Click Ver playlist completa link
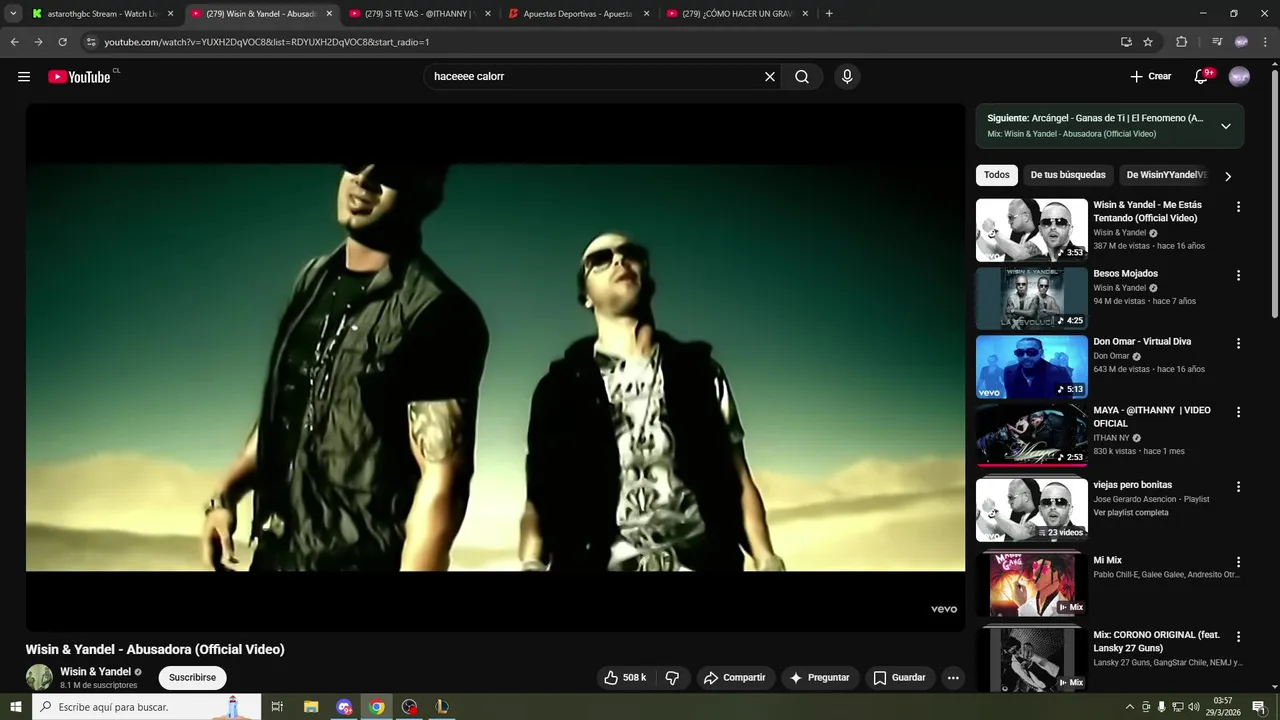Image resolution: width=1280 pixels, height=720 pixels. pos(1131,513)
